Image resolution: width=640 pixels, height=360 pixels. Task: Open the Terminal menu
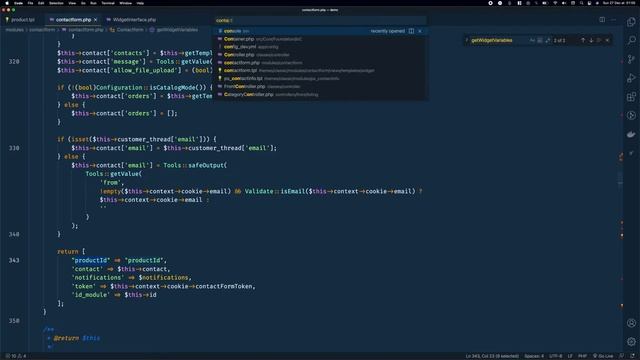108,3
